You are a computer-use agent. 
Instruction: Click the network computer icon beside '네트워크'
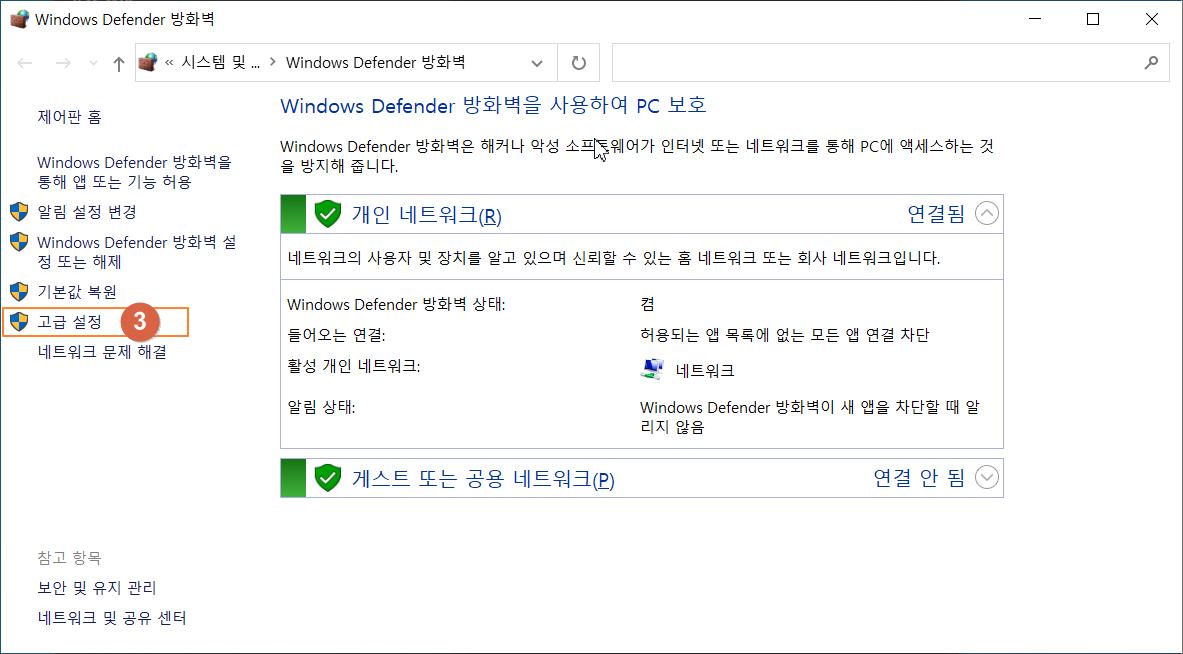click(652, 369)
